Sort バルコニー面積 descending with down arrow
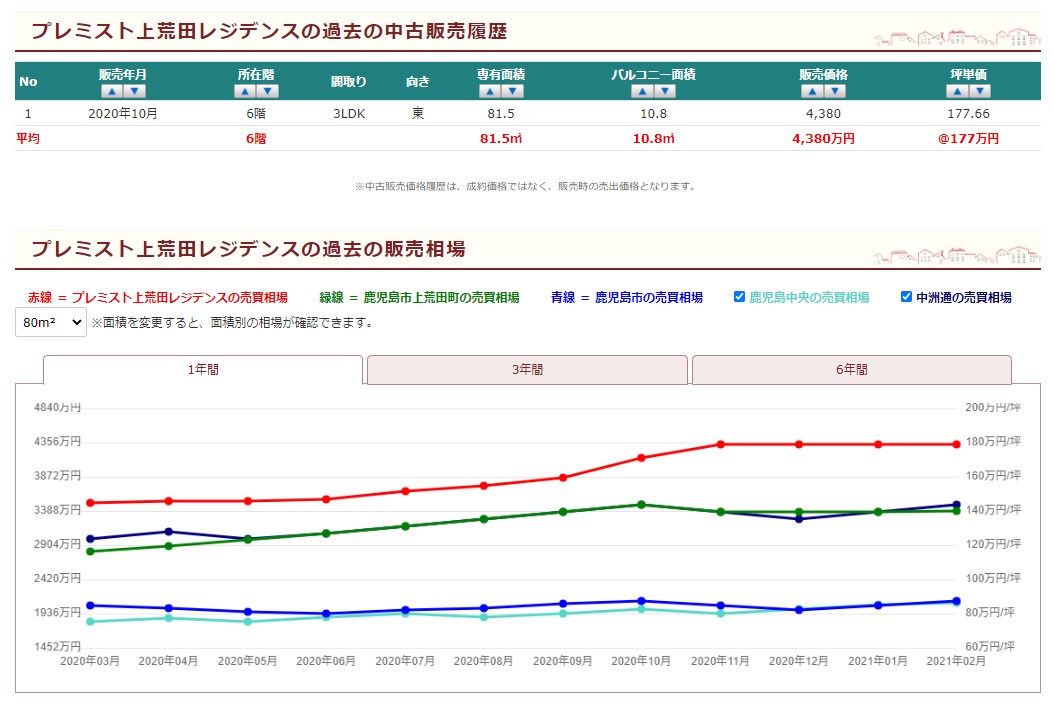1054x706 pixels. (x=665, y=91)
